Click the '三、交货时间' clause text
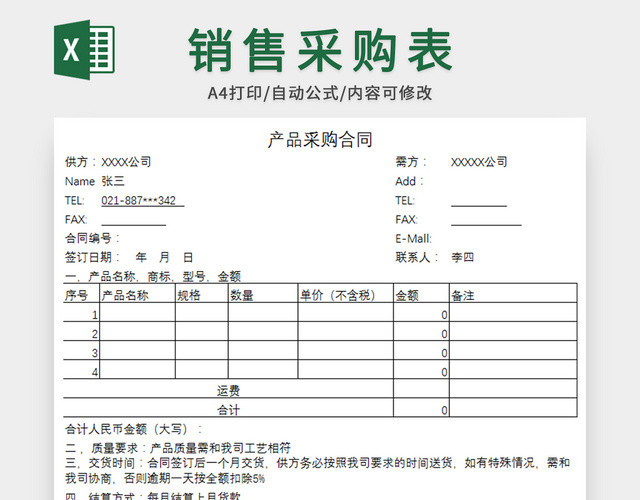Viewport: 640px width, 500px height. pyautogui.click(x=317, y=470)
